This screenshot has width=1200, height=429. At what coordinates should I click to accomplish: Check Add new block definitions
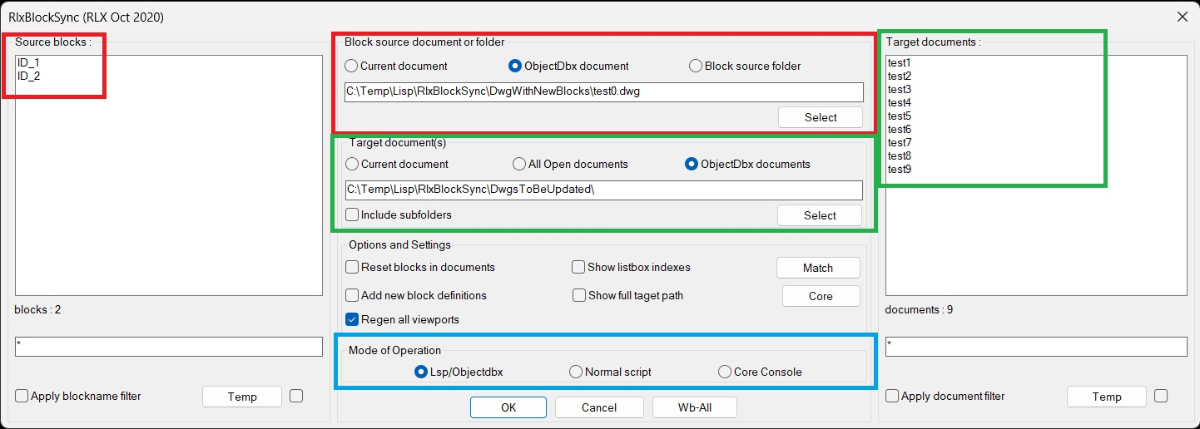(352, 295)
